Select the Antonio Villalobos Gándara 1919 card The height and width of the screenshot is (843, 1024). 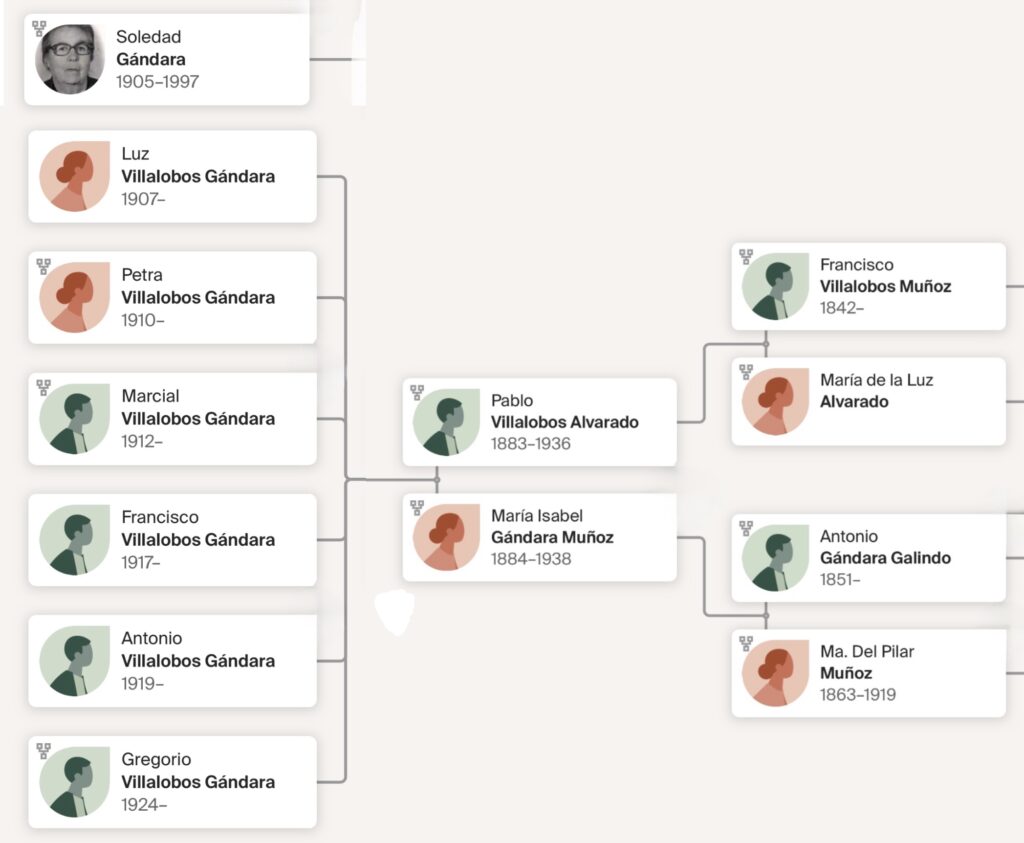click(172, 661)
